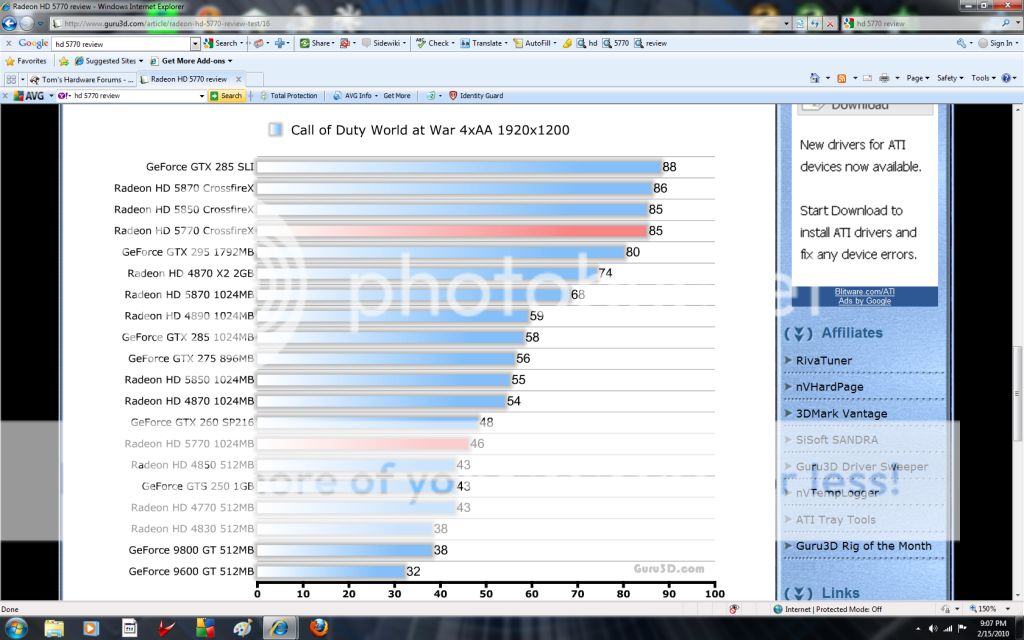Close the AVG toolbar with its X
Viewport: 1024px width, 640px height.
click(x=6, y=95)
